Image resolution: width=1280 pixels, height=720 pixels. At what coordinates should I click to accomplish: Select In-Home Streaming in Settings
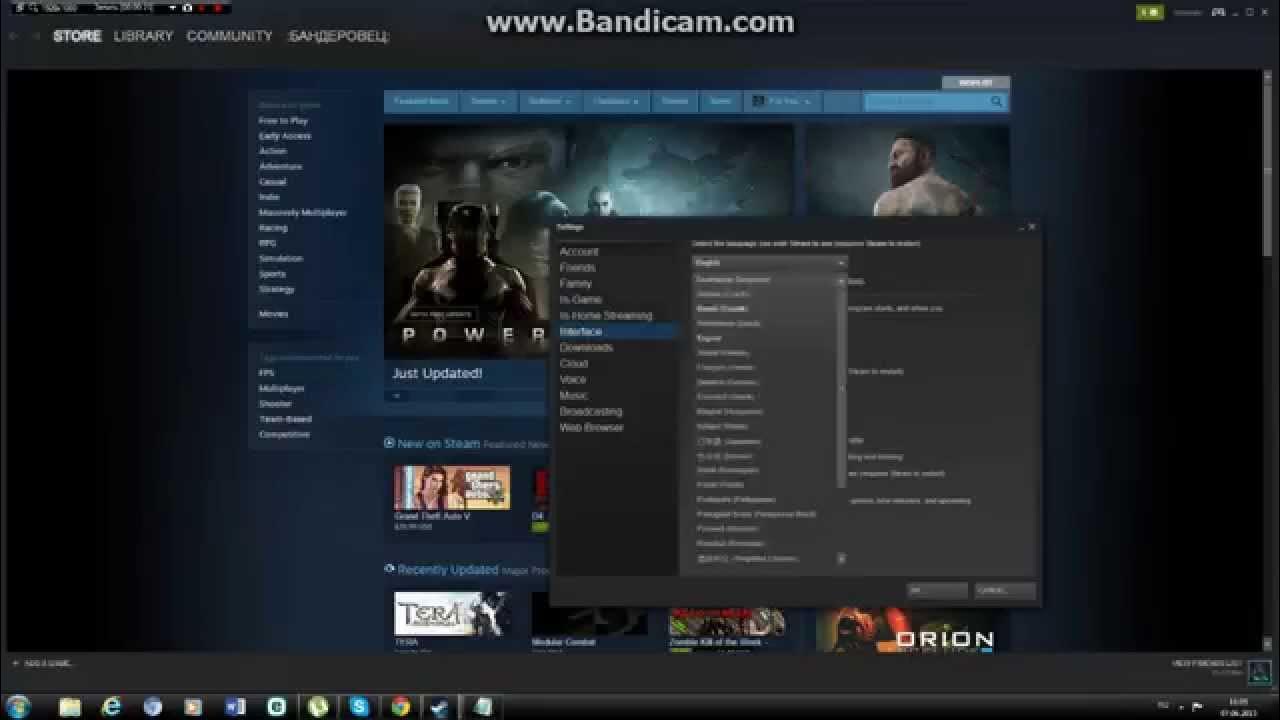(605, 316)
